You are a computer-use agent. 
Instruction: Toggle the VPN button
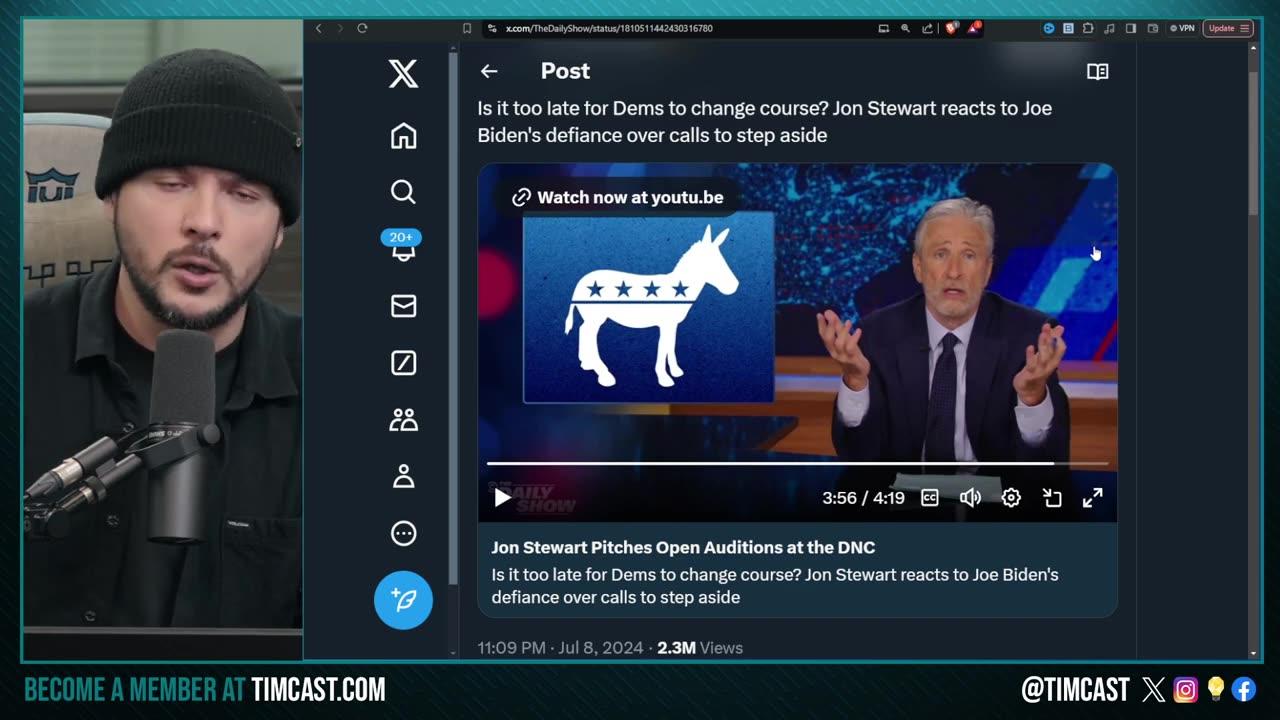(x=1181, y=28)
